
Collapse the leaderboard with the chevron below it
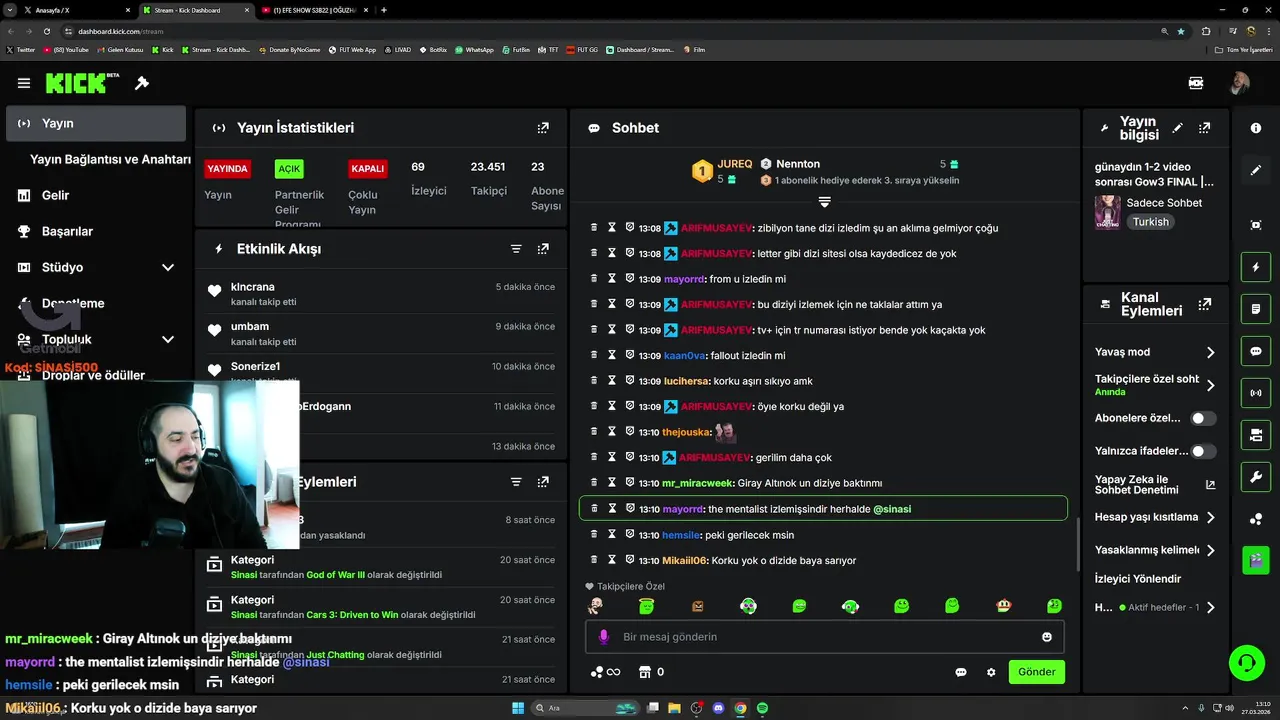[824, 202]
